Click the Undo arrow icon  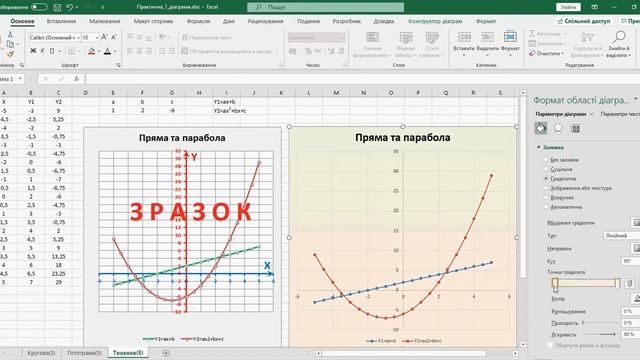[x=70, y=7]
